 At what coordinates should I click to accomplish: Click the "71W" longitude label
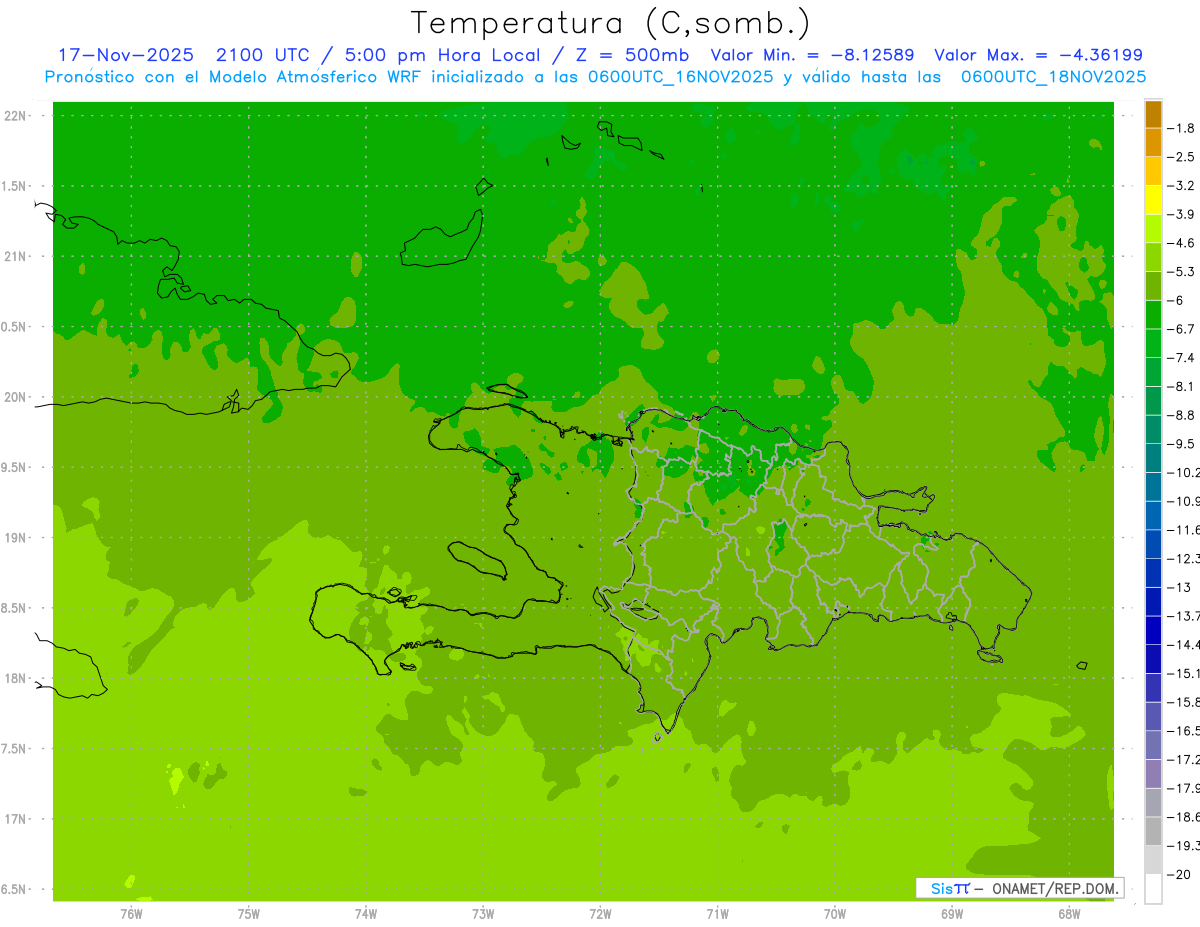(x=717, y=914)
